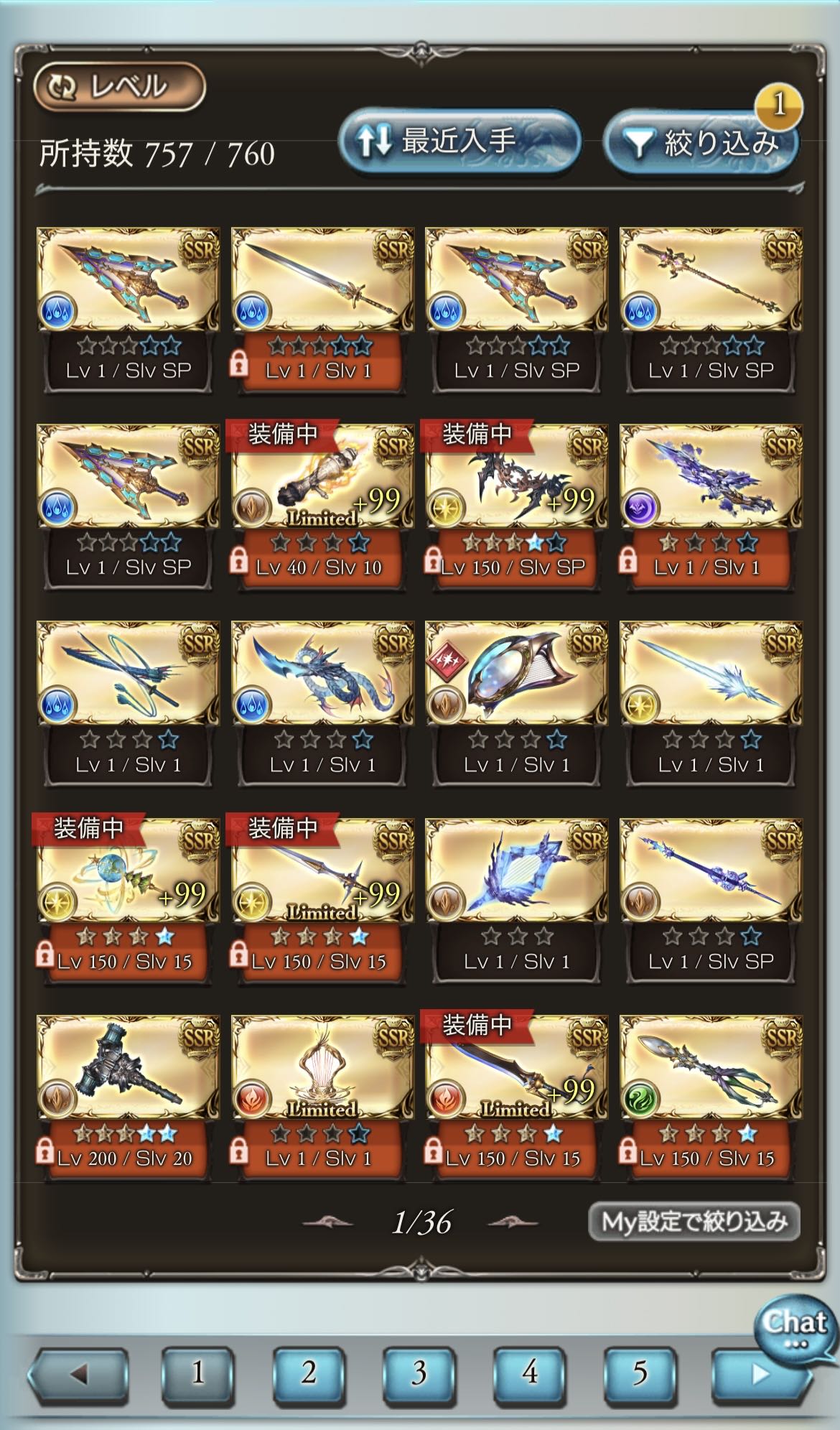
Task: Advance with the right arrow page button
Action: tap(760, 1374)
